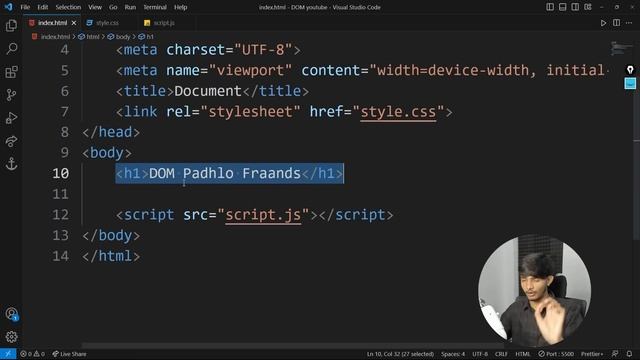Open the Live Share activity bar icon

click(11, 141)
